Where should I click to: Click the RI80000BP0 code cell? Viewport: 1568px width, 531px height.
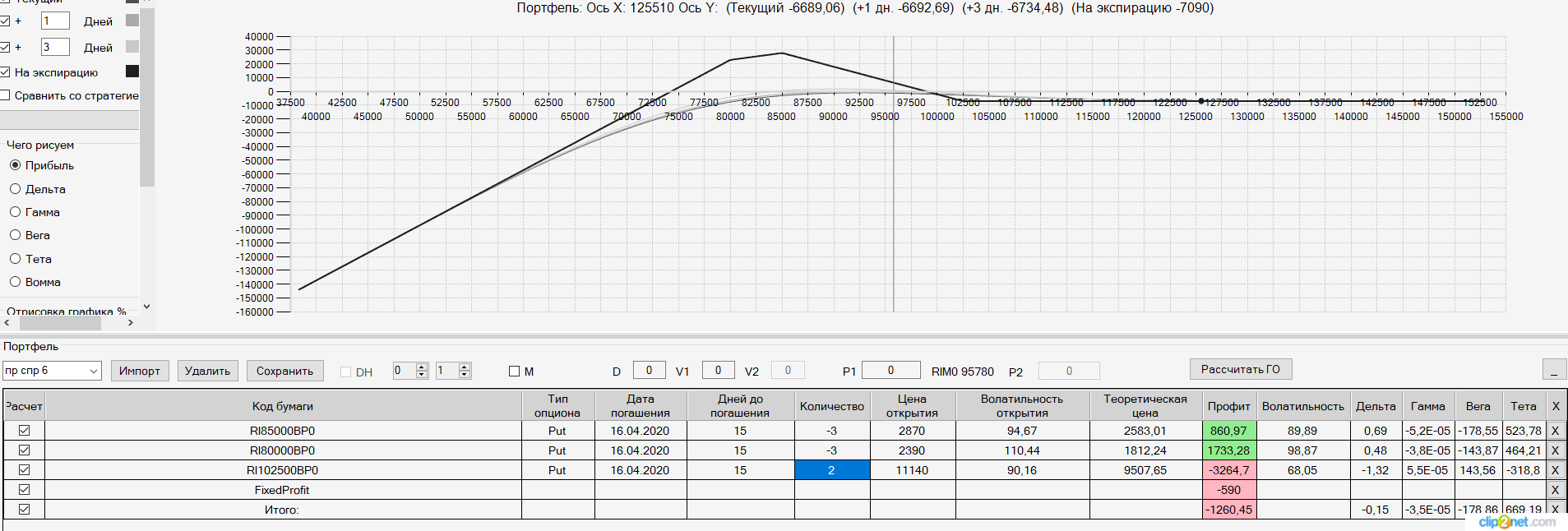point(283,450)
